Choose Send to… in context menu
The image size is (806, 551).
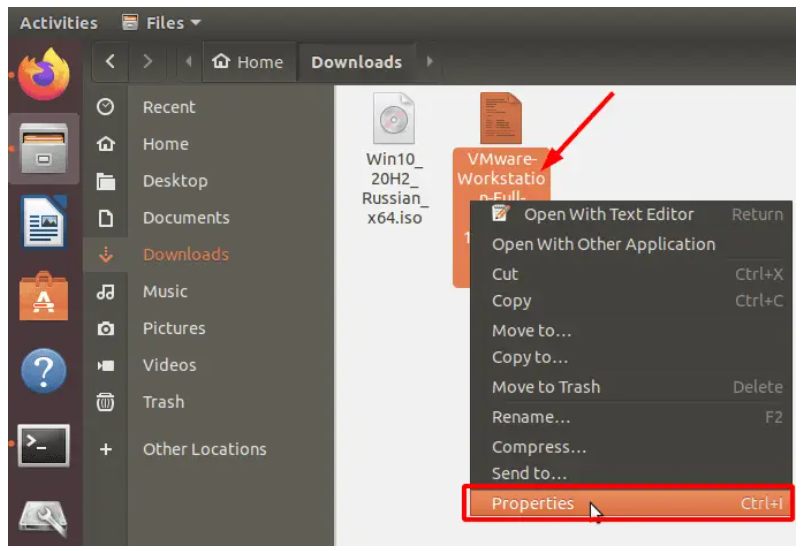(631, 473)
